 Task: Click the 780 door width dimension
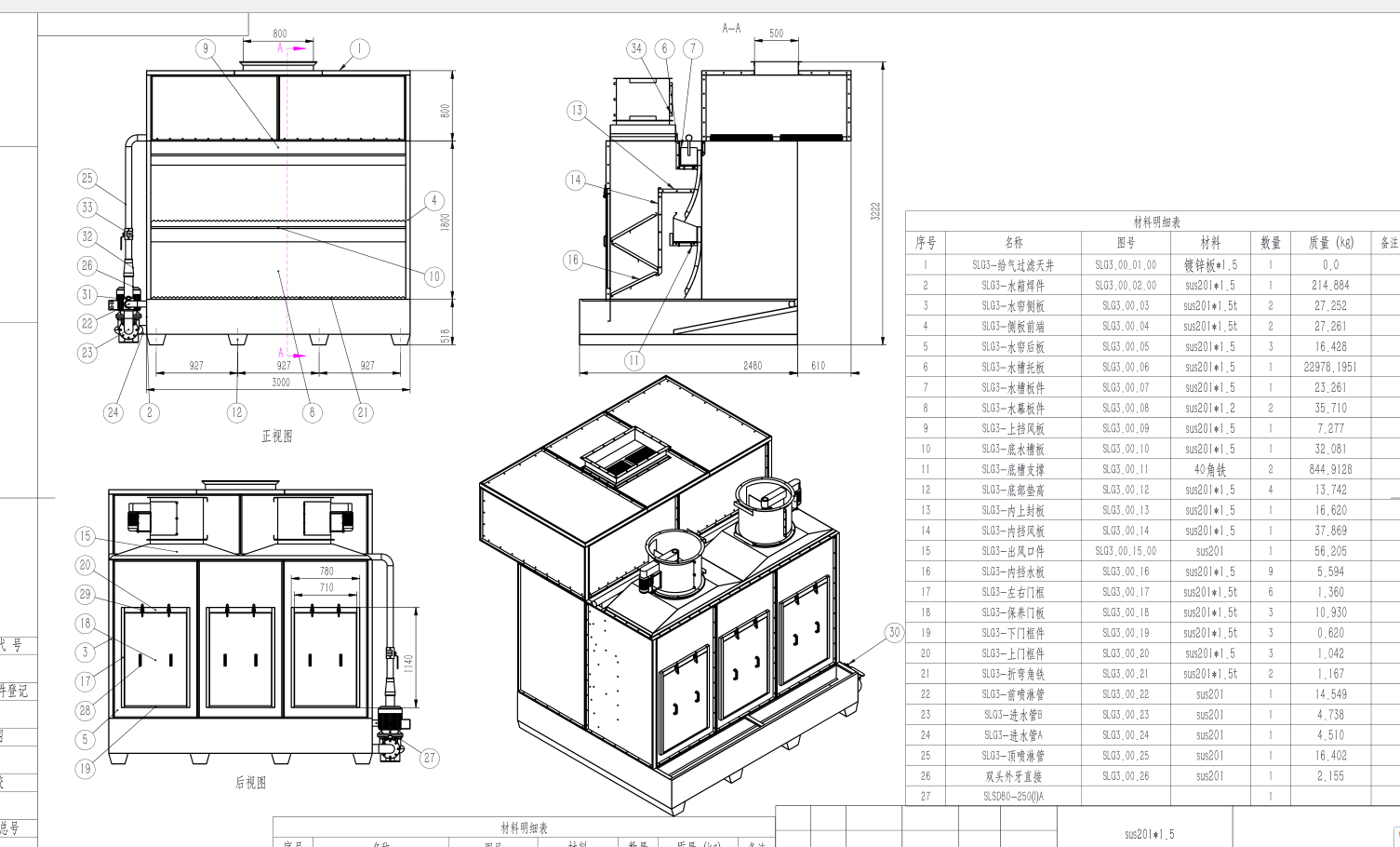point(326,571)
